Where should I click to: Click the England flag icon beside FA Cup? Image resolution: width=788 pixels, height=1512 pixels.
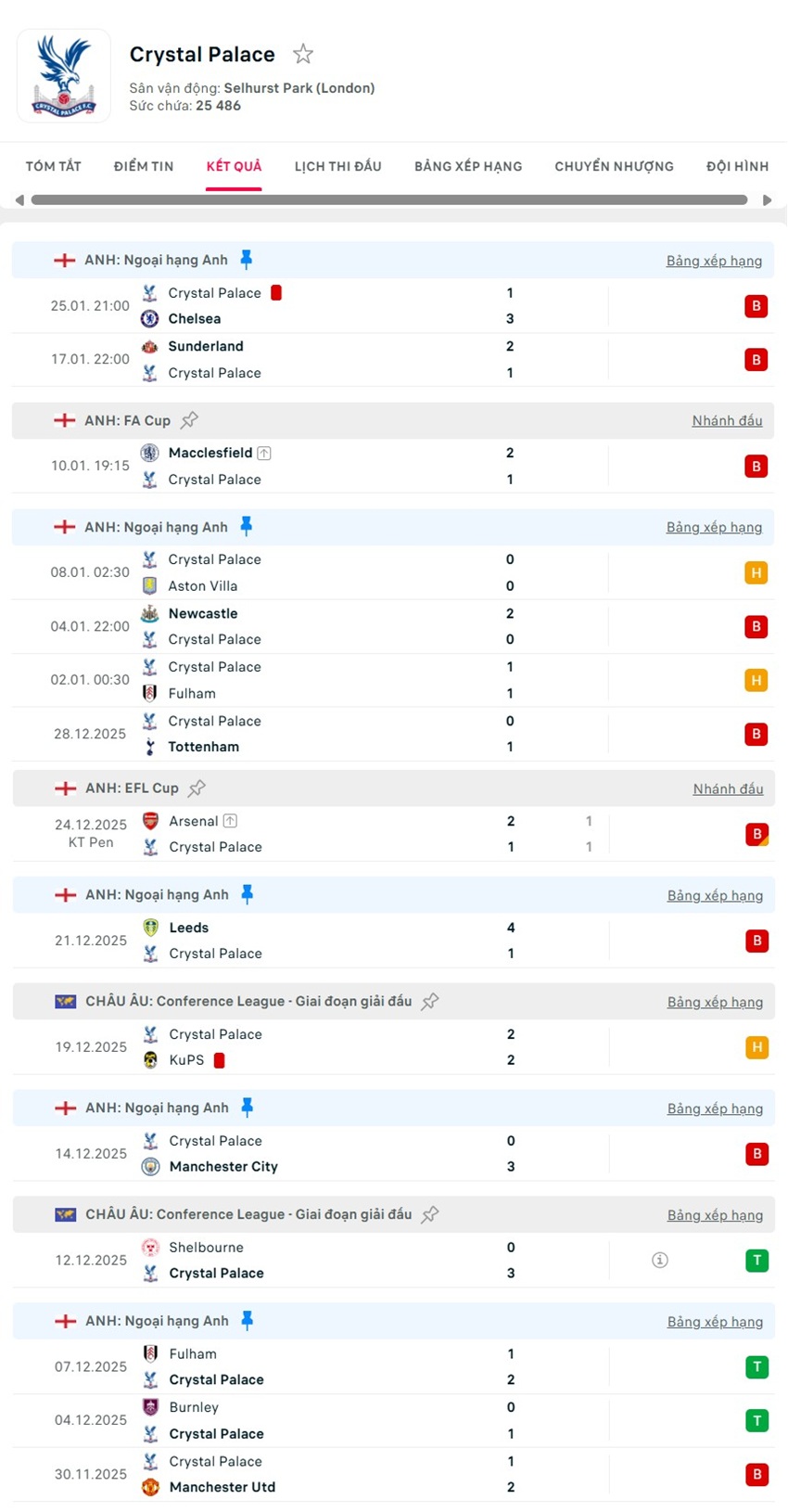click(64, 419)
